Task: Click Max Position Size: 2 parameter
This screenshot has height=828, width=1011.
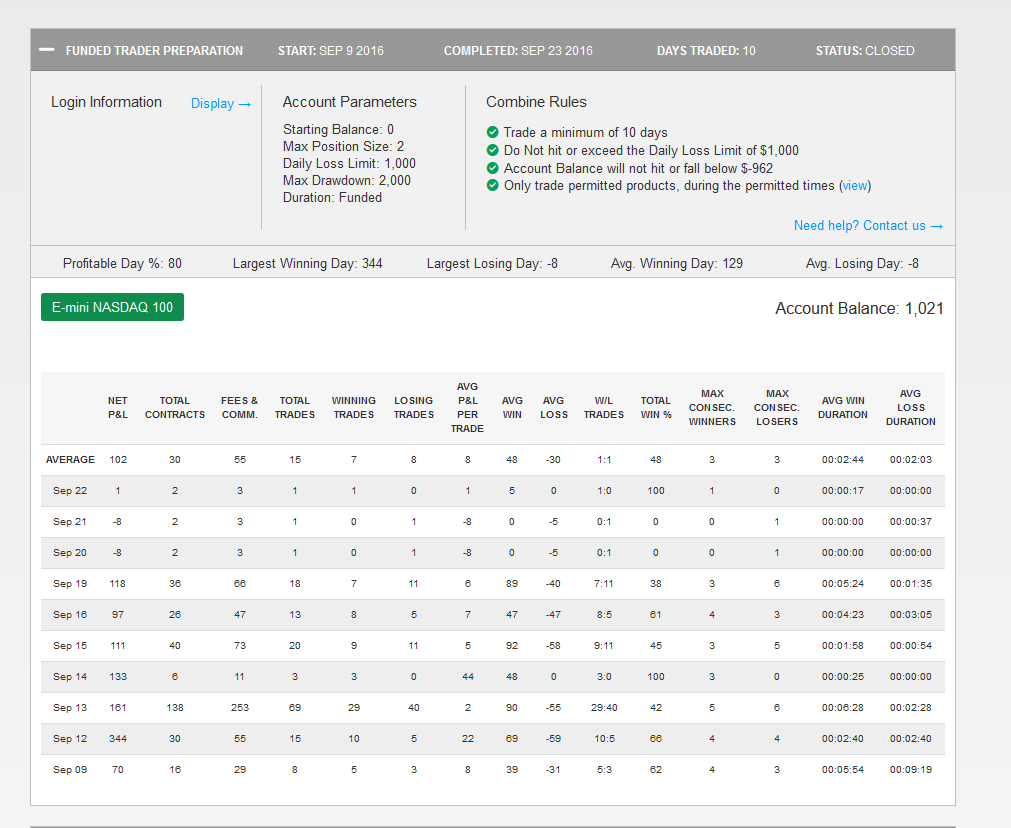Action: tap(343, 146)
